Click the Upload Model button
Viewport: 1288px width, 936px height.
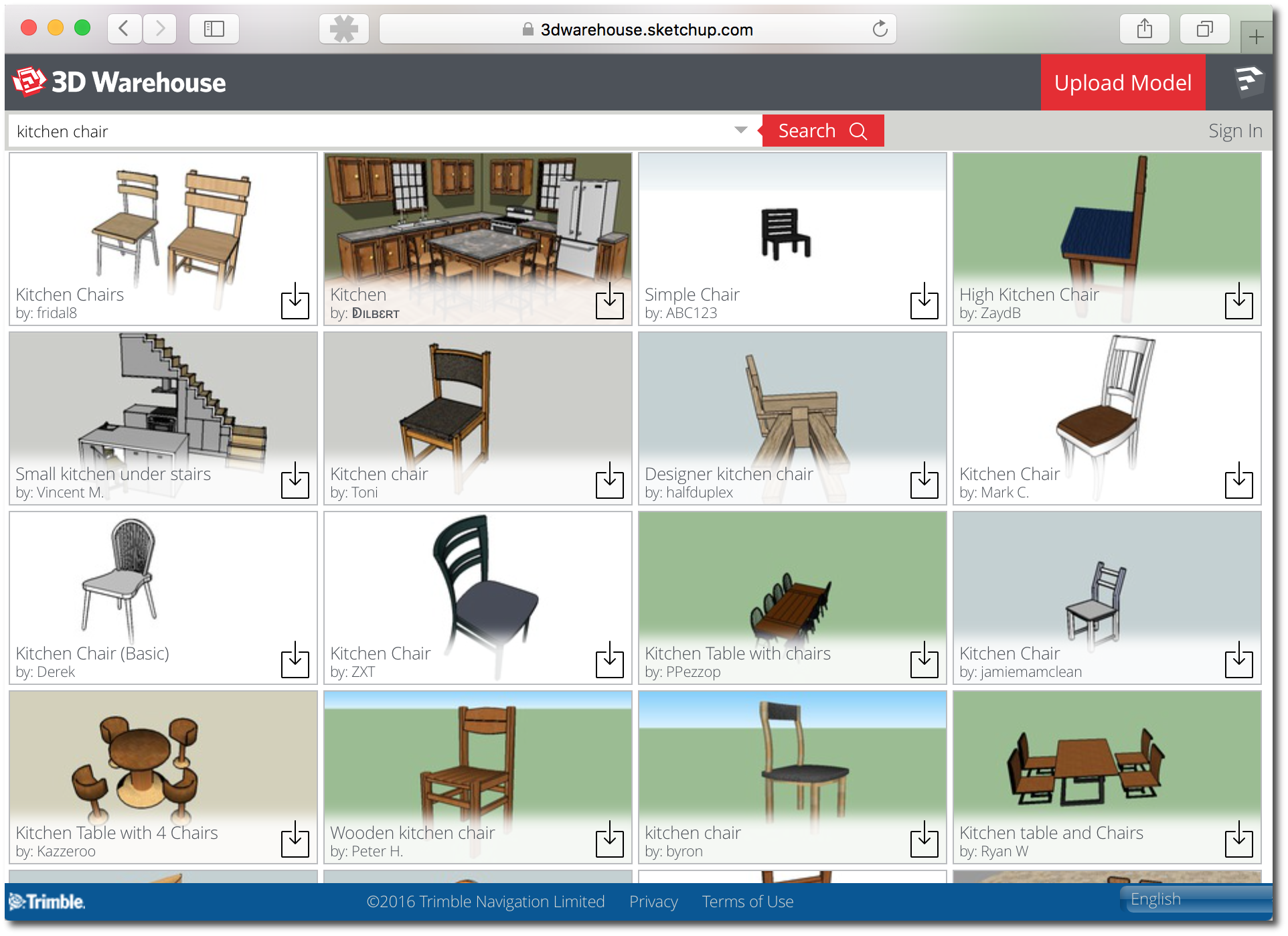(x=1123, y=82)
